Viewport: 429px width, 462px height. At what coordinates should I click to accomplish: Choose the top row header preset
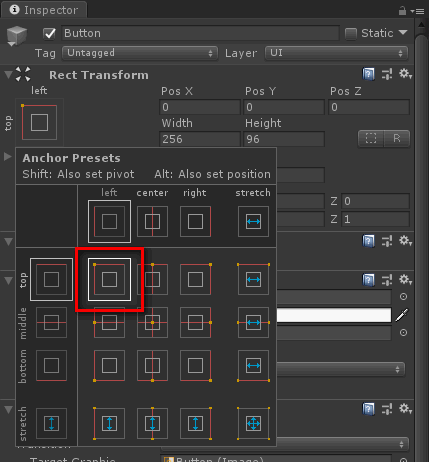pos(51,279)
